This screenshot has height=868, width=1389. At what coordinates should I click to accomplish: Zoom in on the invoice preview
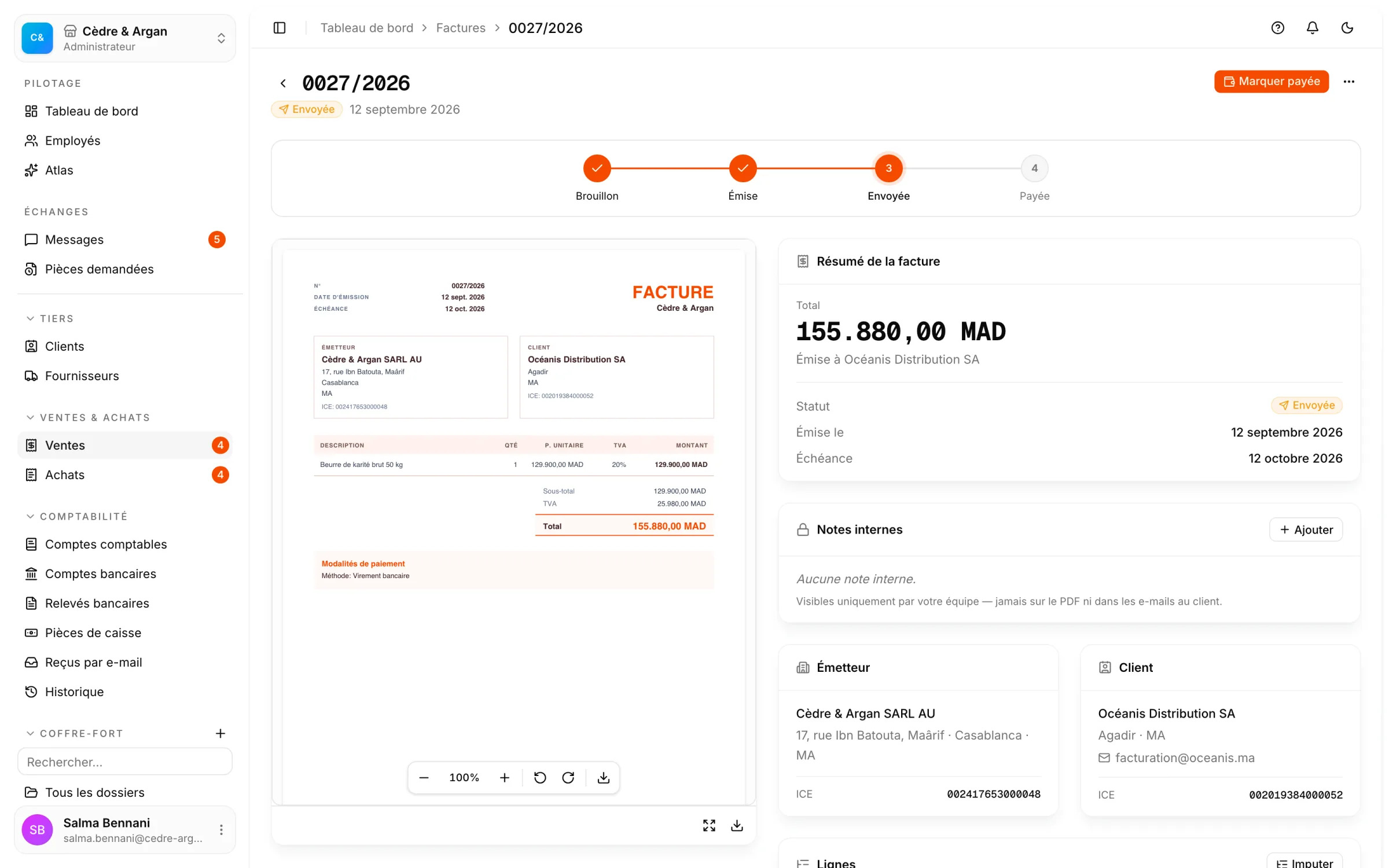(x=505, y=778)
